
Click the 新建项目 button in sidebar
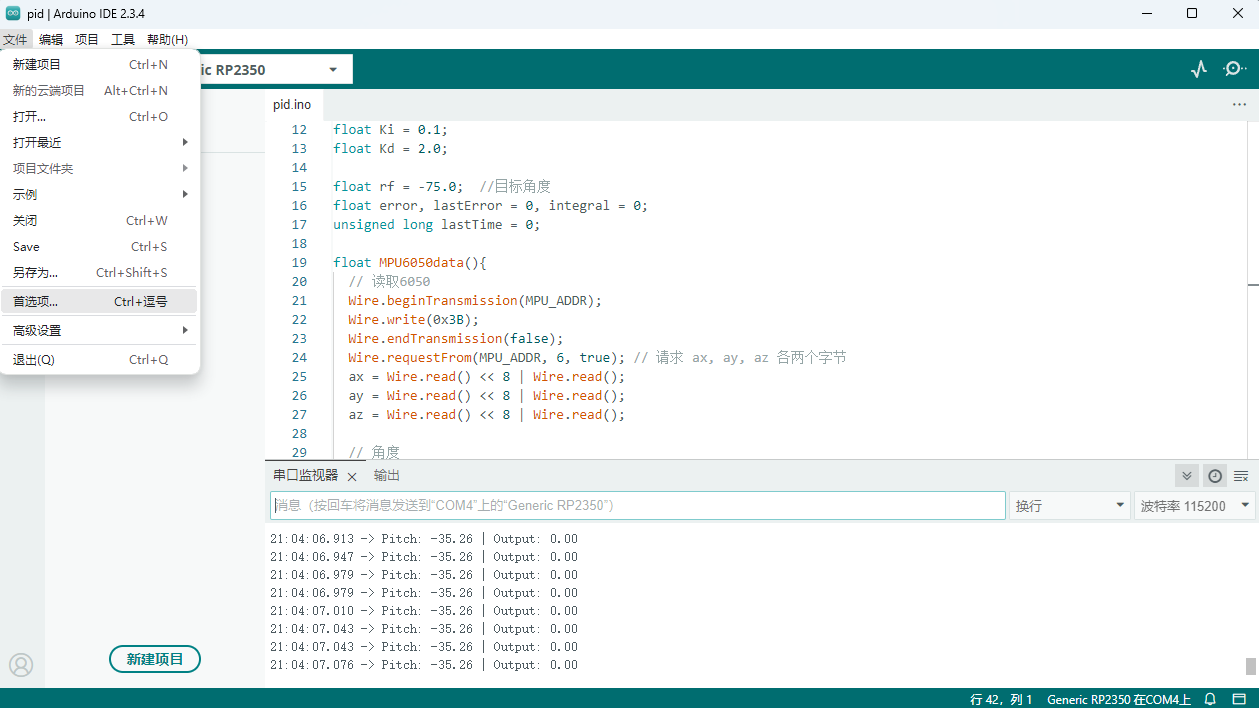155,659
